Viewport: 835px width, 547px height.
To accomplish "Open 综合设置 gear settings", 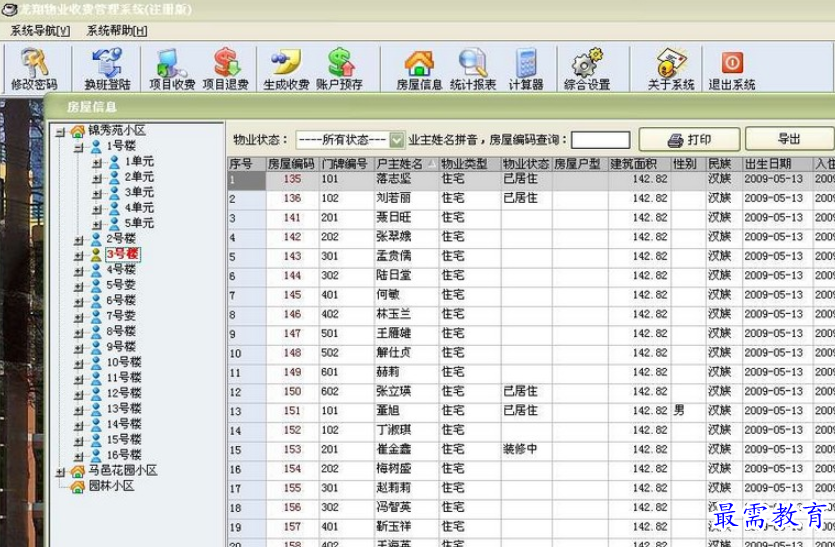I will point(586,69).
